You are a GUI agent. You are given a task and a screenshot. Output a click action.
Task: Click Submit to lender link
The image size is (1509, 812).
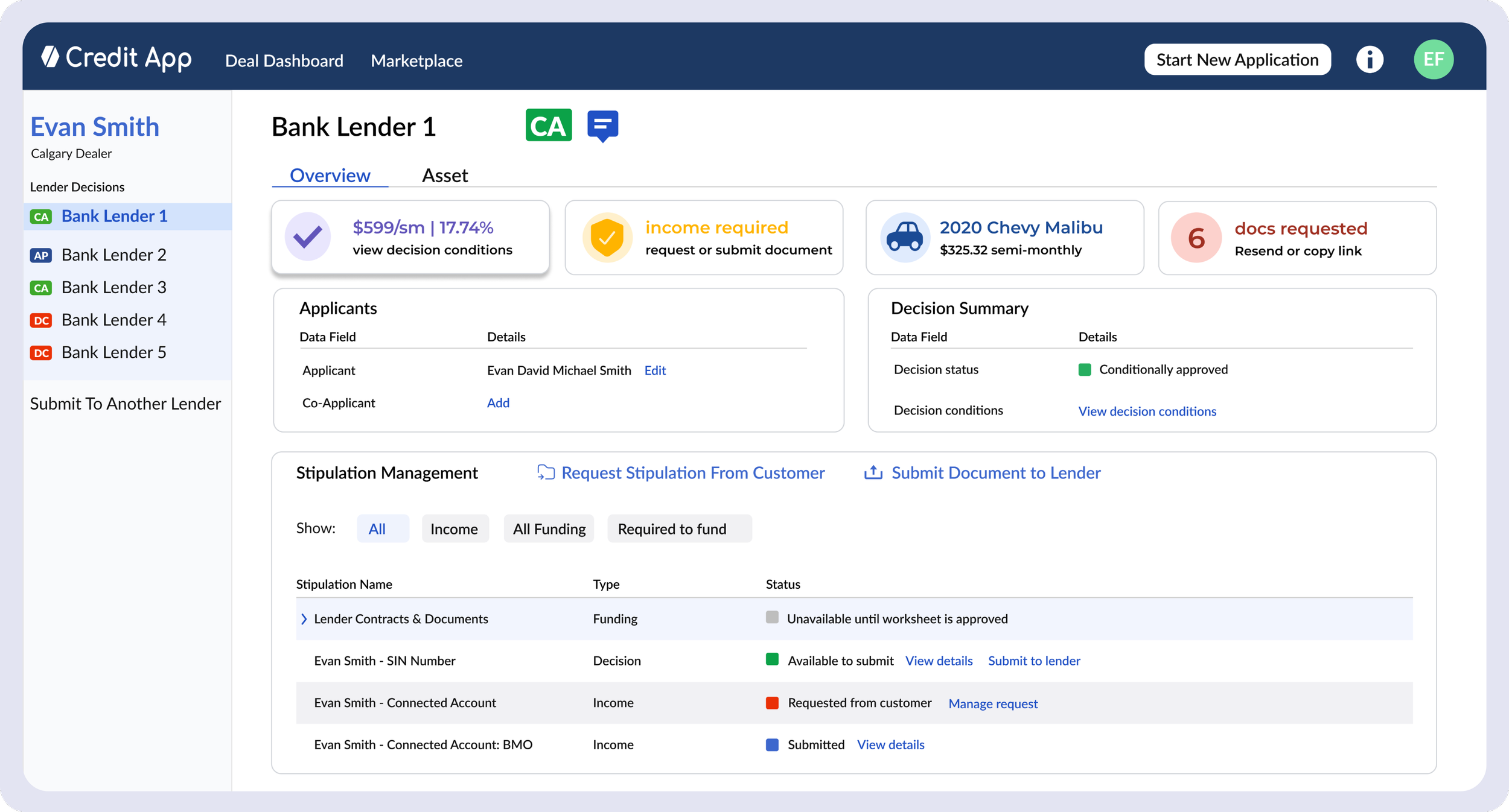[x=1033, y=661]
